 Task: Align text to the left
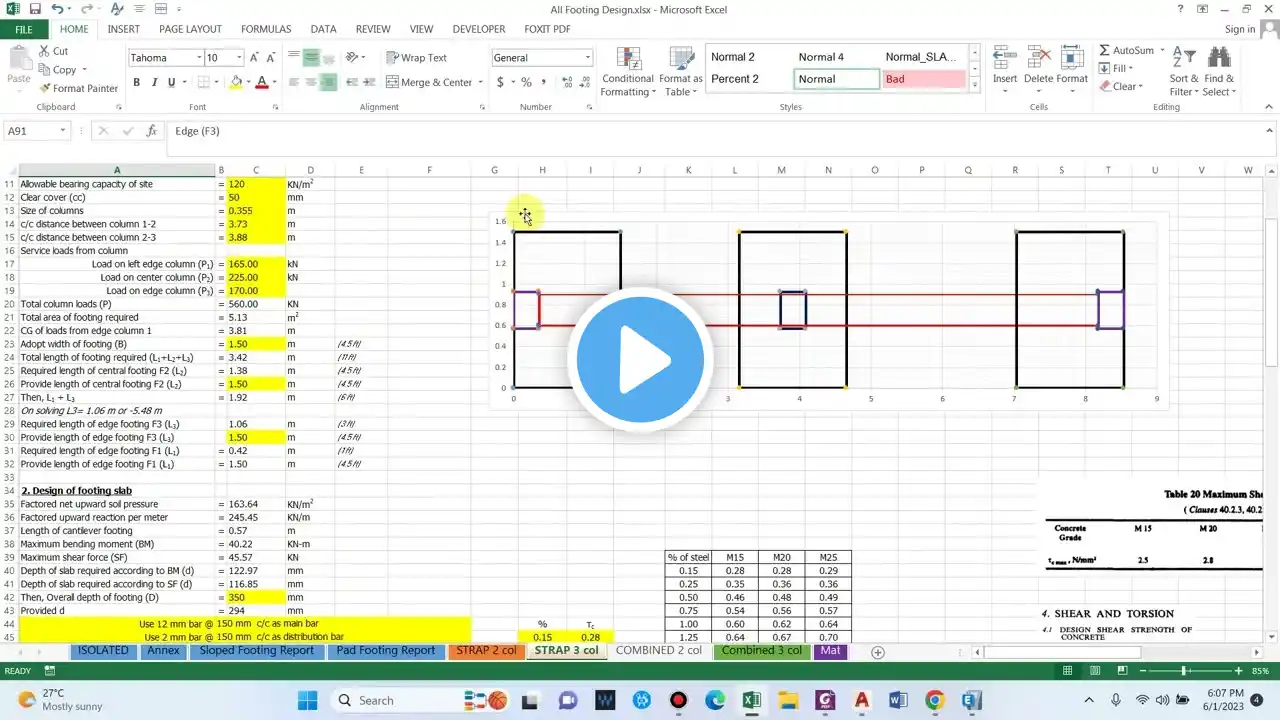tap(295, 82)
